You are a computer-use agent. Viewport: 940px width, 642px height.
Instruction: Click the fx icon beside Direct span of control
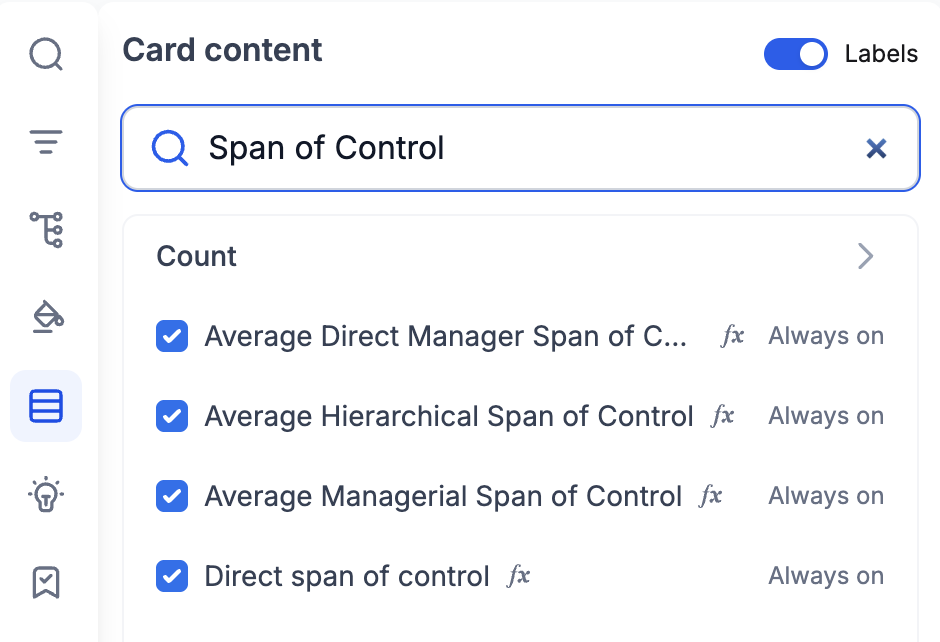click(519, 576)
